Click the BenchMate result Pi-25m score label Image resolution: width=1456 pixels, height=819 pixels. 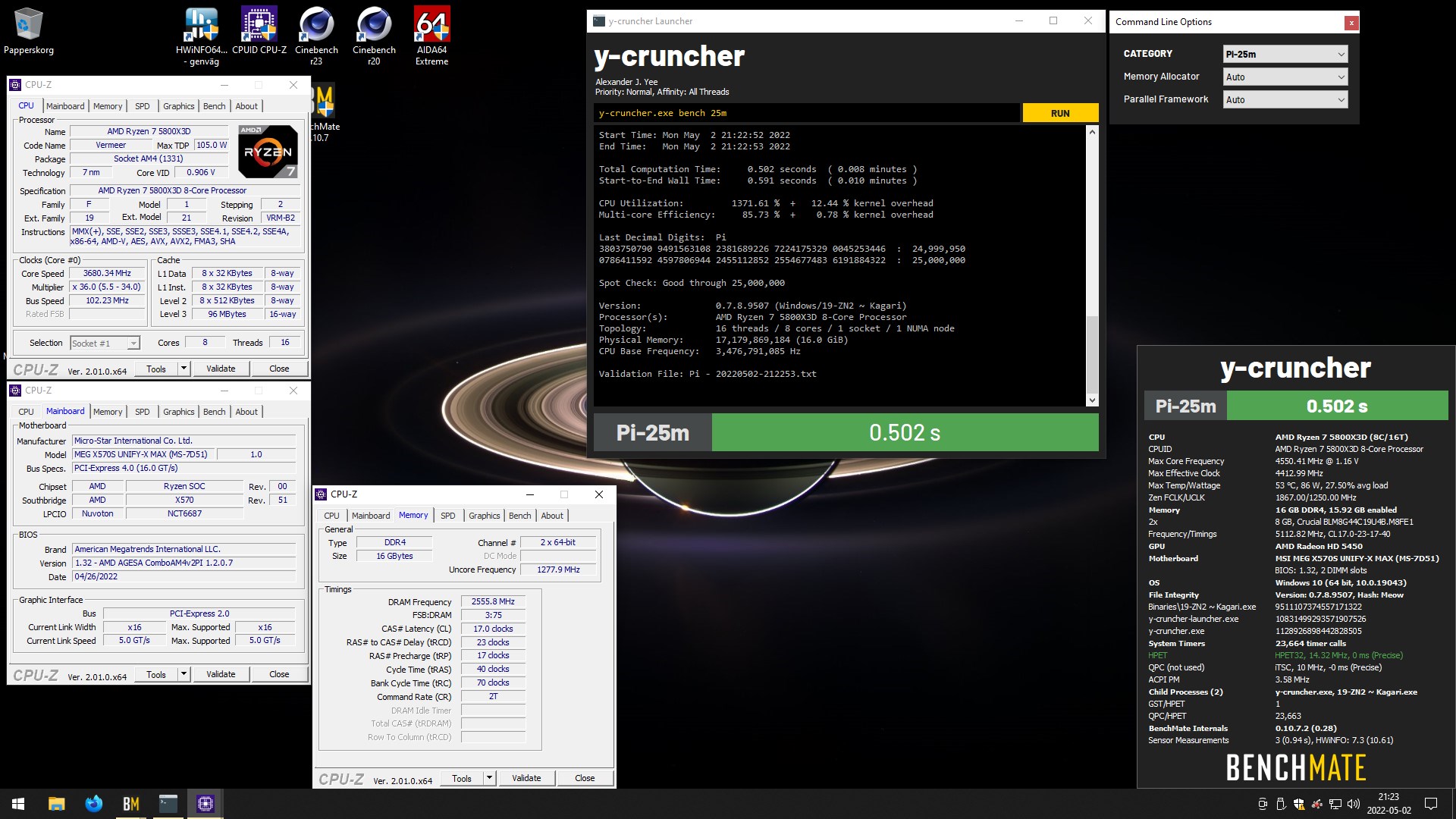click(x=1185, y=406)
